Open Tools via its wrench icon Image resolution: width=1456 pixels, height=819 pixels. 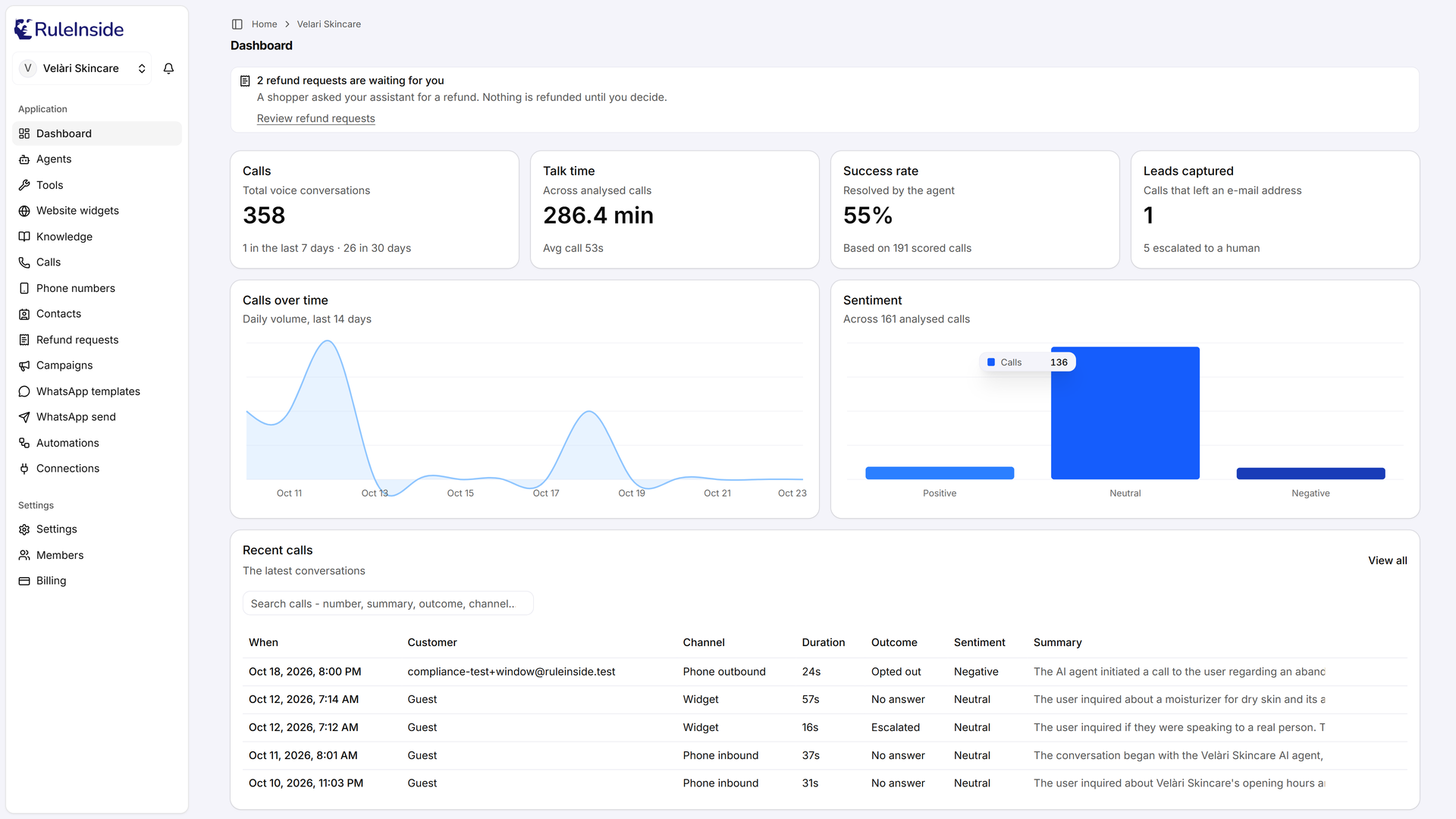24,185
